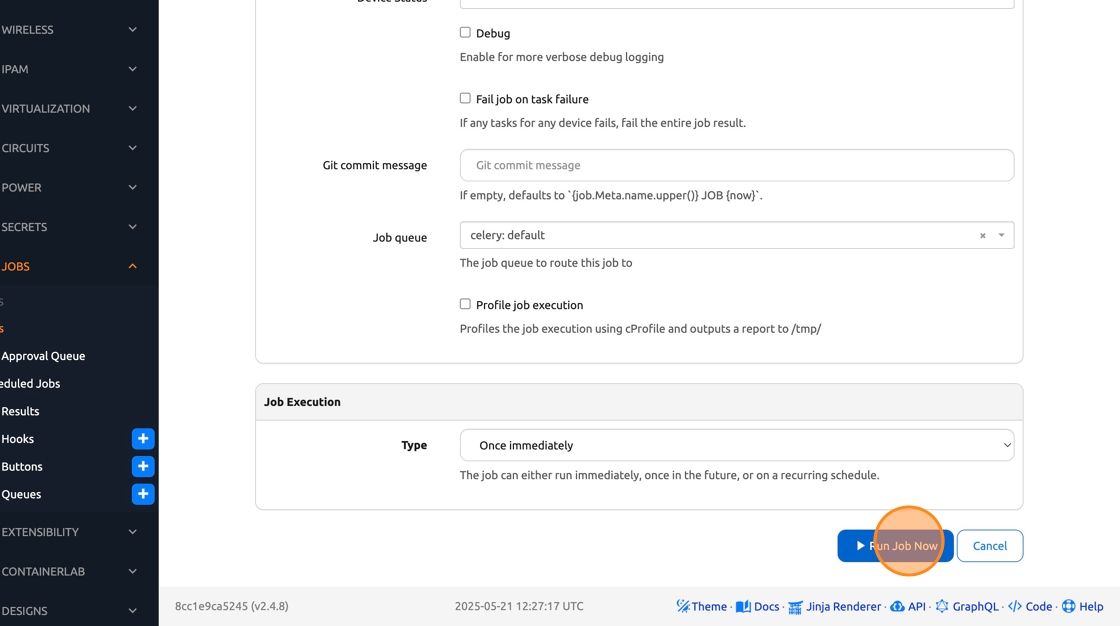Image resolution: width=1120 pixels, height=626 pixels.
Task: Open the GraphQL explorer link
Action: pyautogui.click(x=966, y=606)
